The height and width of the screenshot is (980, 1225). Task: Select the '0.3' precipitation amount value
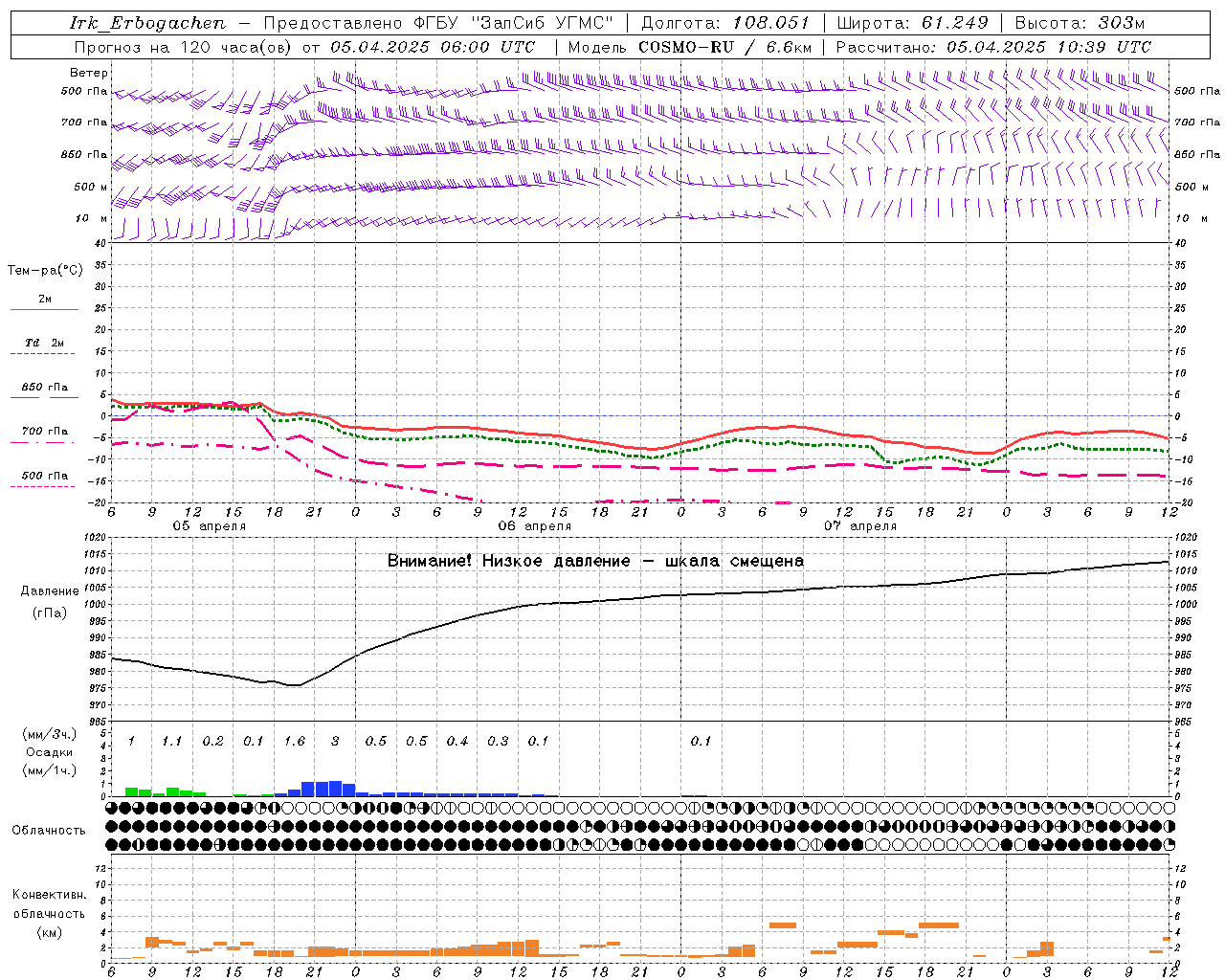click(498, 741)
